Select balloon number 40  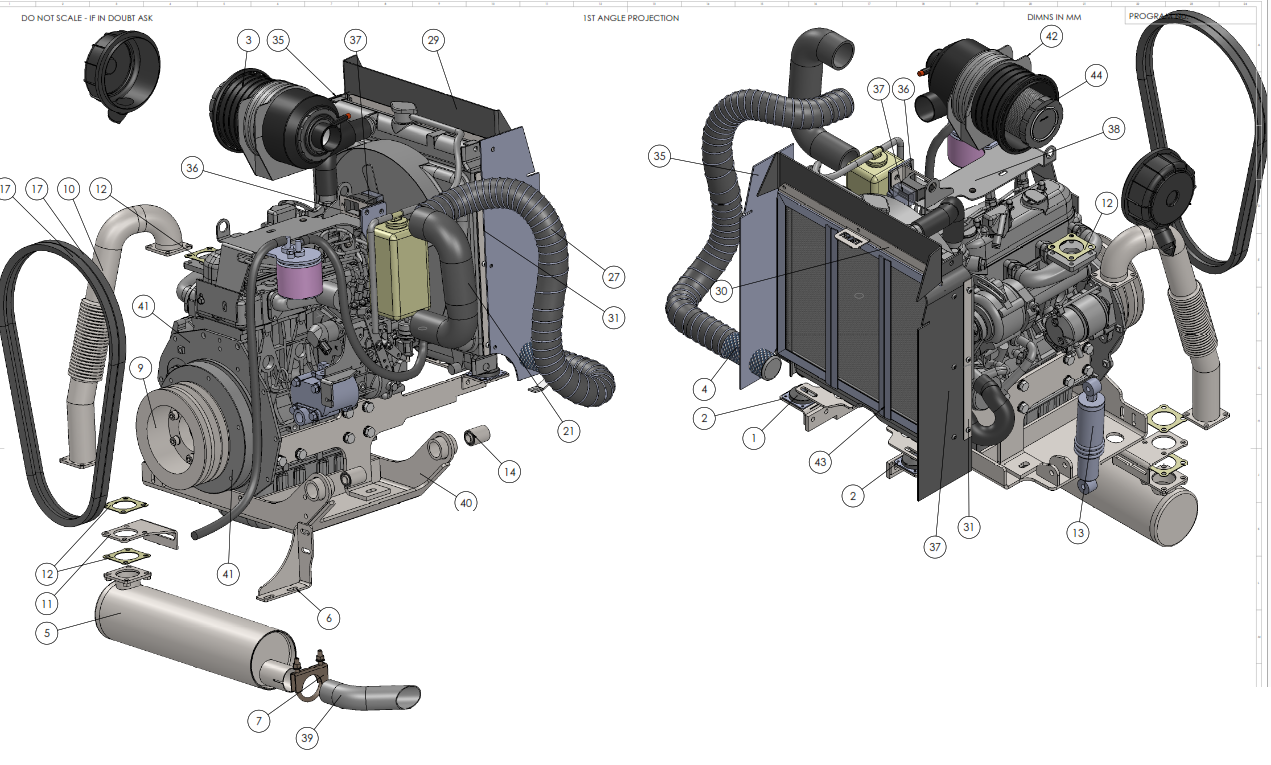465,503
